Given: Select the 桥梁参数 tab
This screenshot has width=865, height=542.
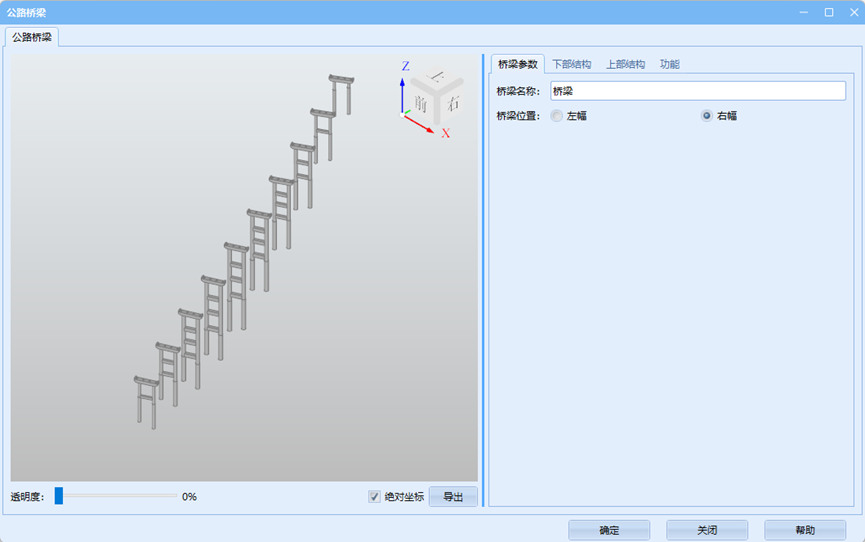Looking at the screenshot, I should pos(518,64).
